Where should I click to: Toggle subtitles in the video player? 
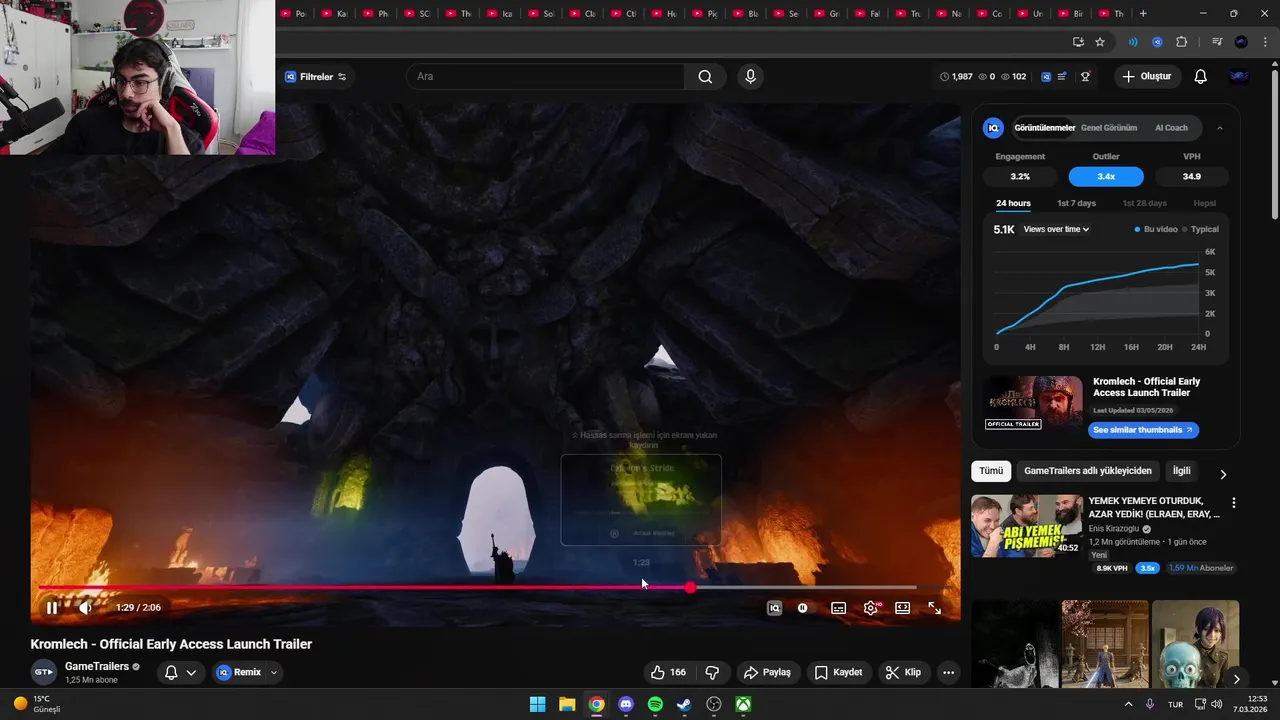point(838,607)
